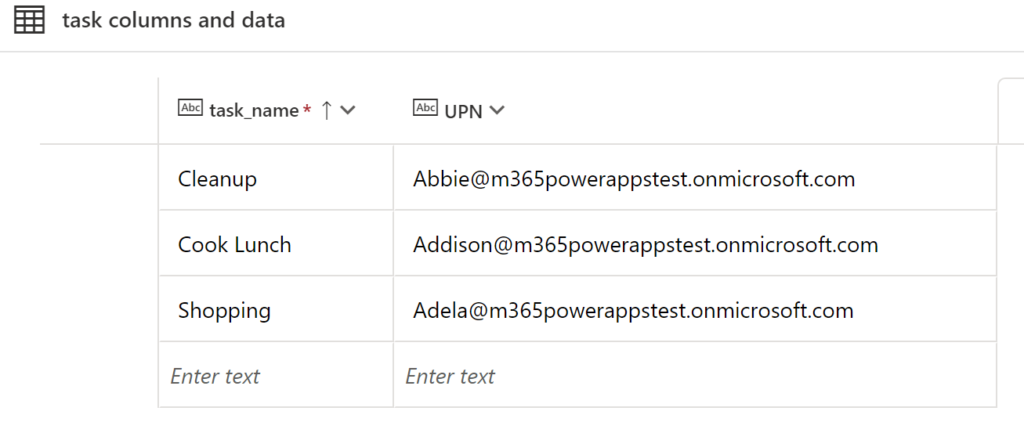Click the Abc text-type icon for UPN

(x=425, y=109)
